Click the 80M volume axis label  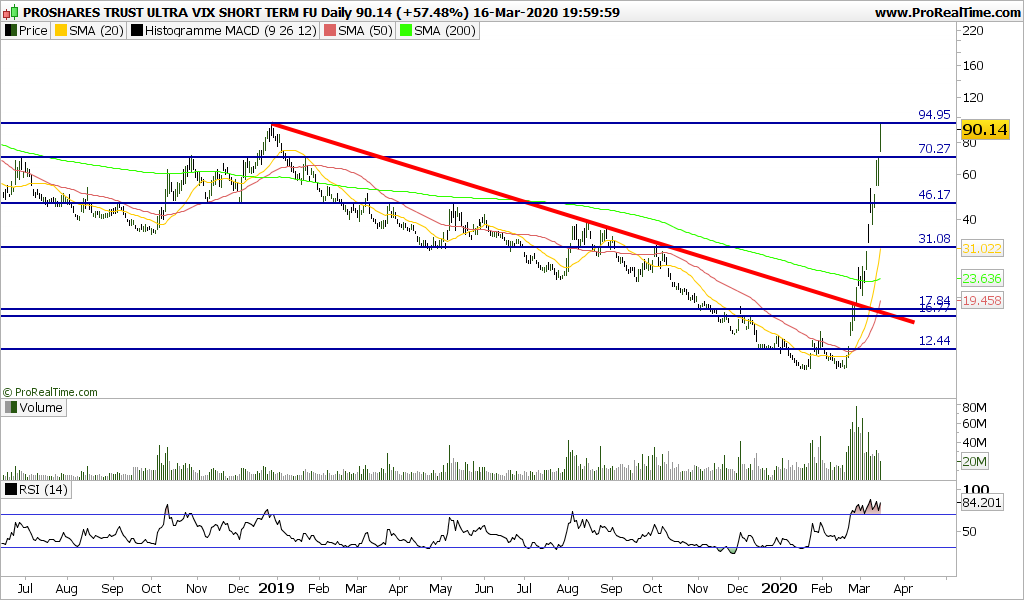[974, 408]
